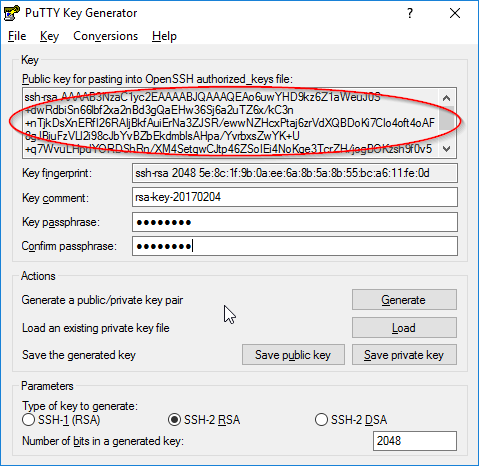Expand the Conversions menu

105,36
